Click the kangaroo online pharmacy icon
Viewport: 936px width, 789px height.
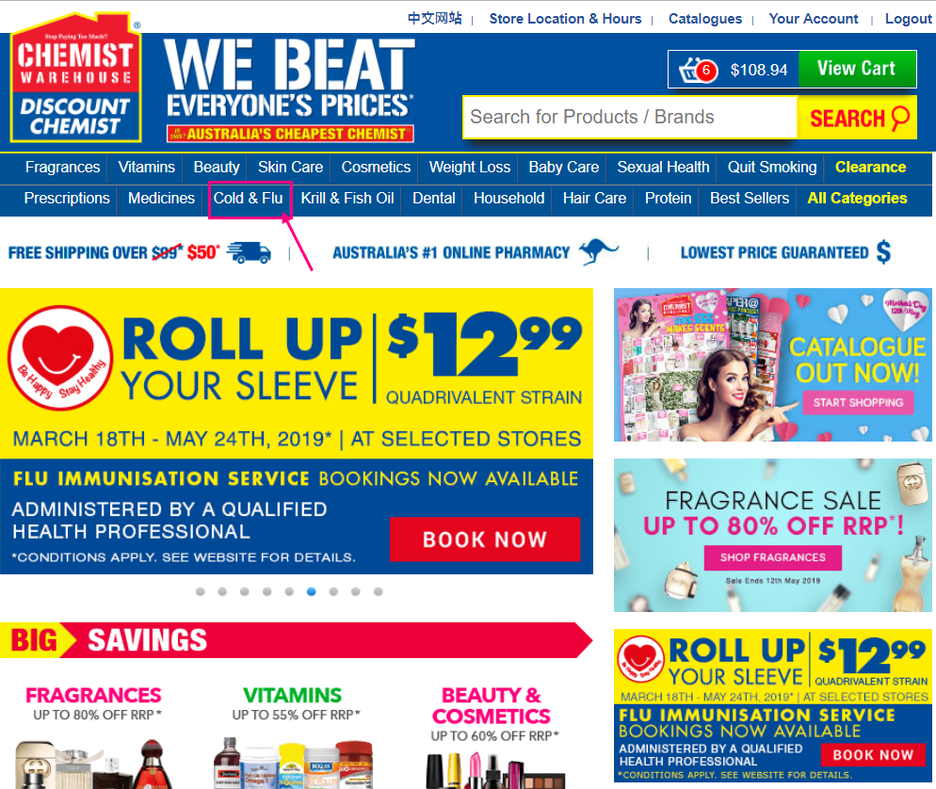pyautogui.click(x=599, y=251)
